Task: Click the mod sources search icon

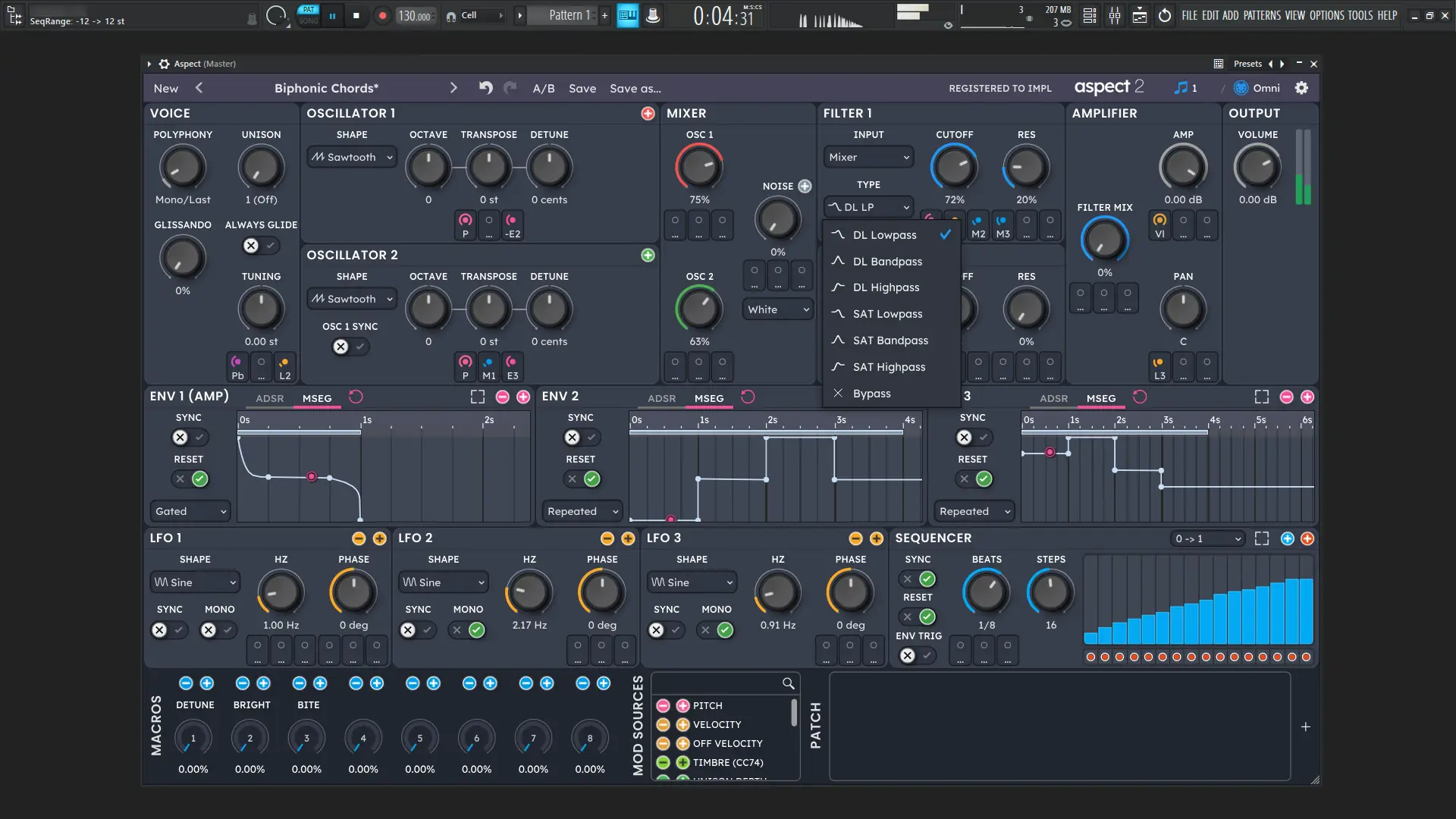Action: pos(788,683)
